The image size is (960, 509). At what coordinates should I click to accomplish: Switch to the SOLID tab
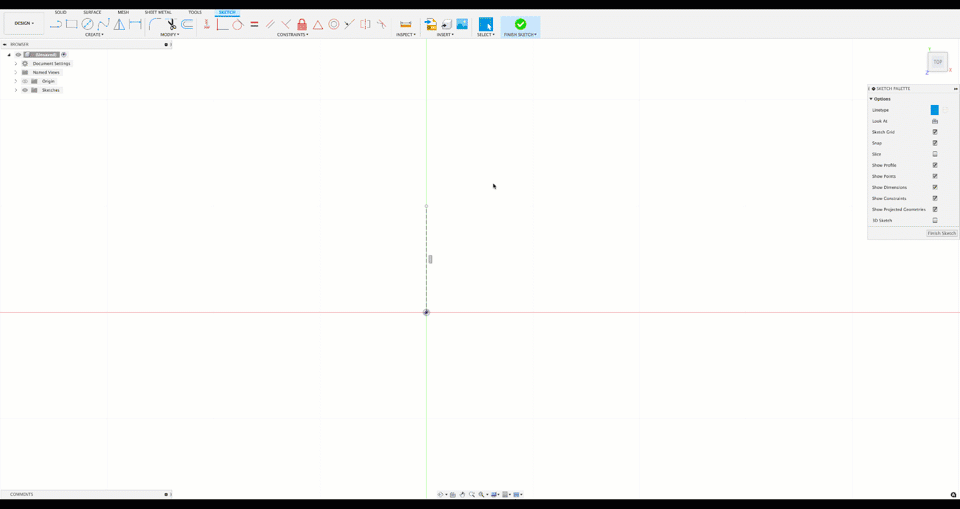click(x=61, y=12)
